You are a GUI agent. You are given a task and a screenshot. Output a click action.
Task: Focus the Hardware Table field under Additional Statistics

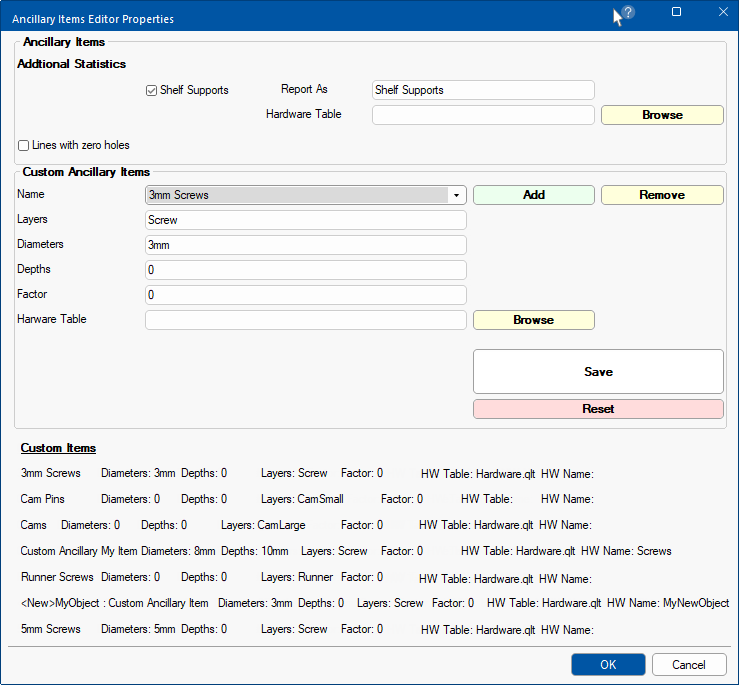[x=482, y=115]
